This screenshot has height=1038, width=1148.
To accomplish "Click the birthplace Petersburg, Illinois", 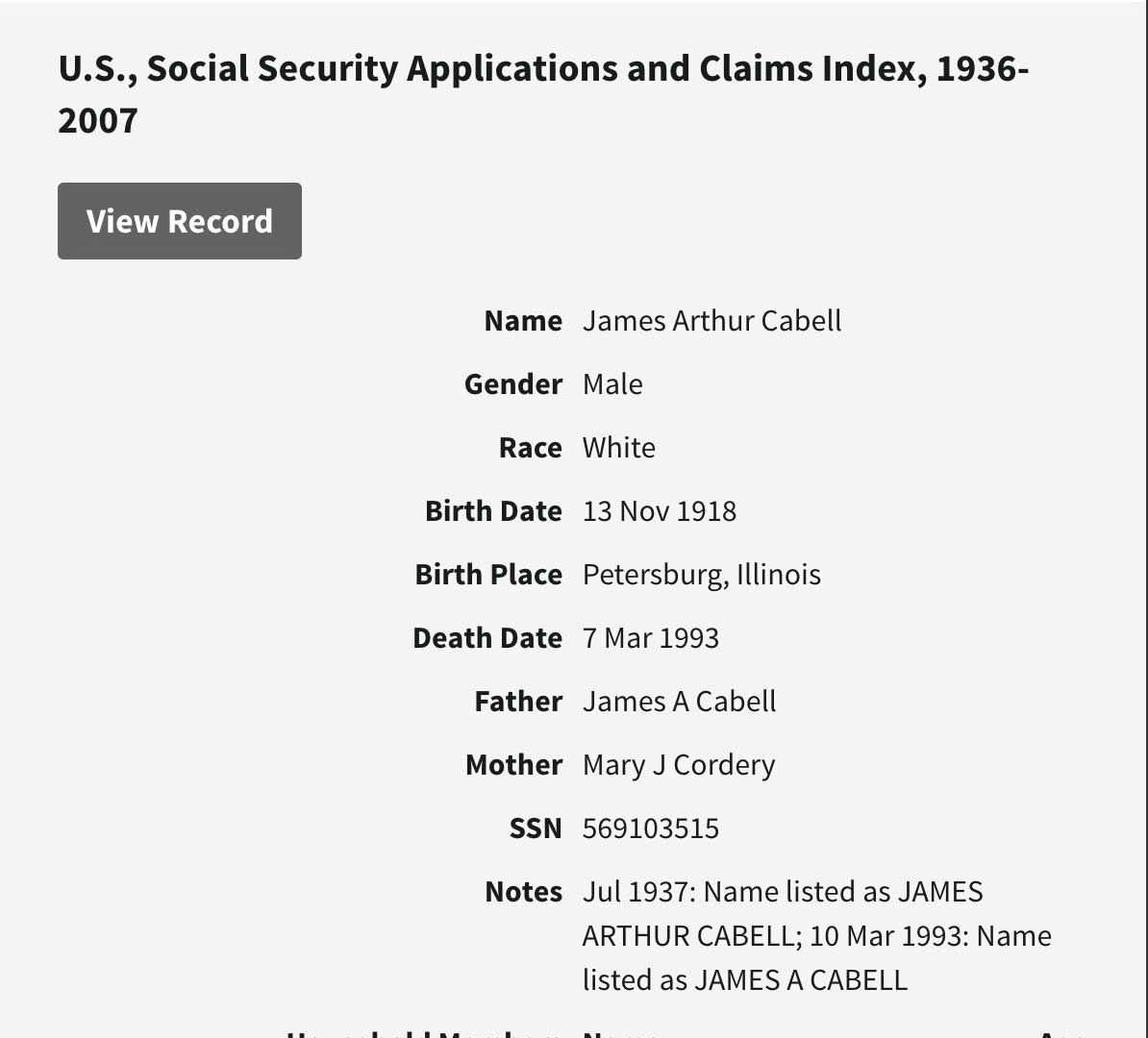I will click(x=702, y=575).
